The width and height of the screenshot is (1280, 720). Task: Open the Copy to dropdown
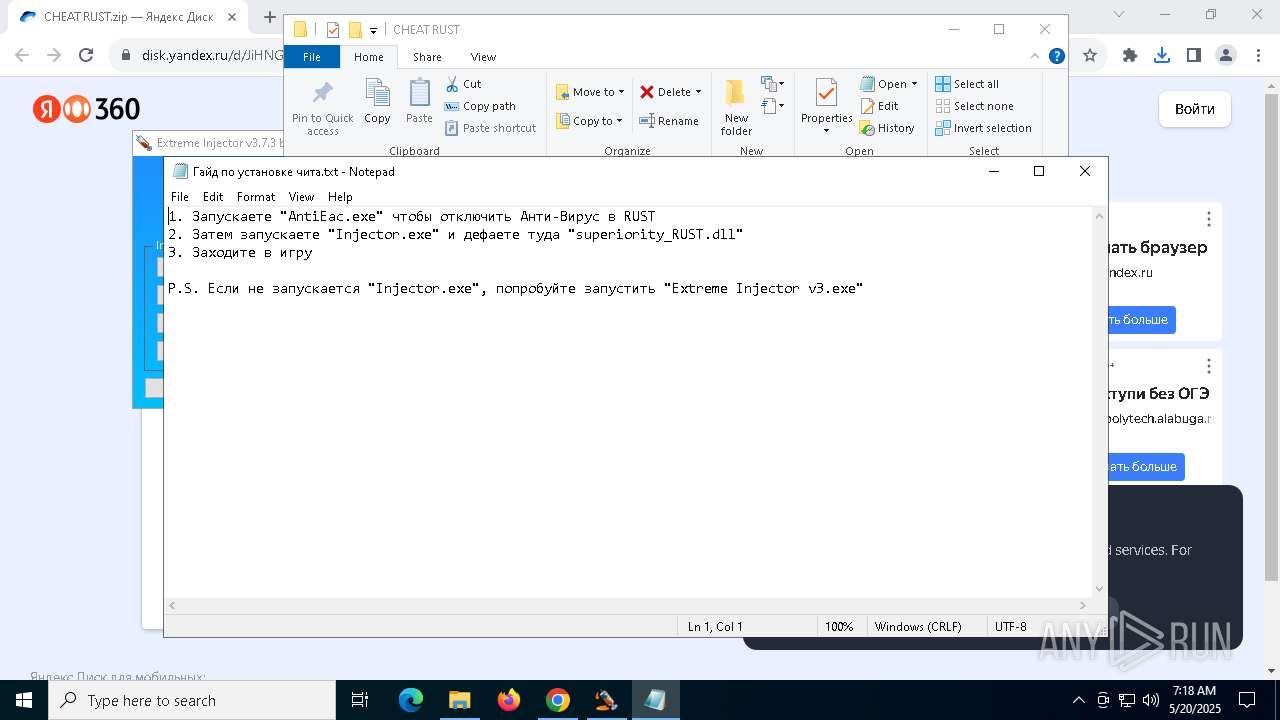(x=590, y=121)
